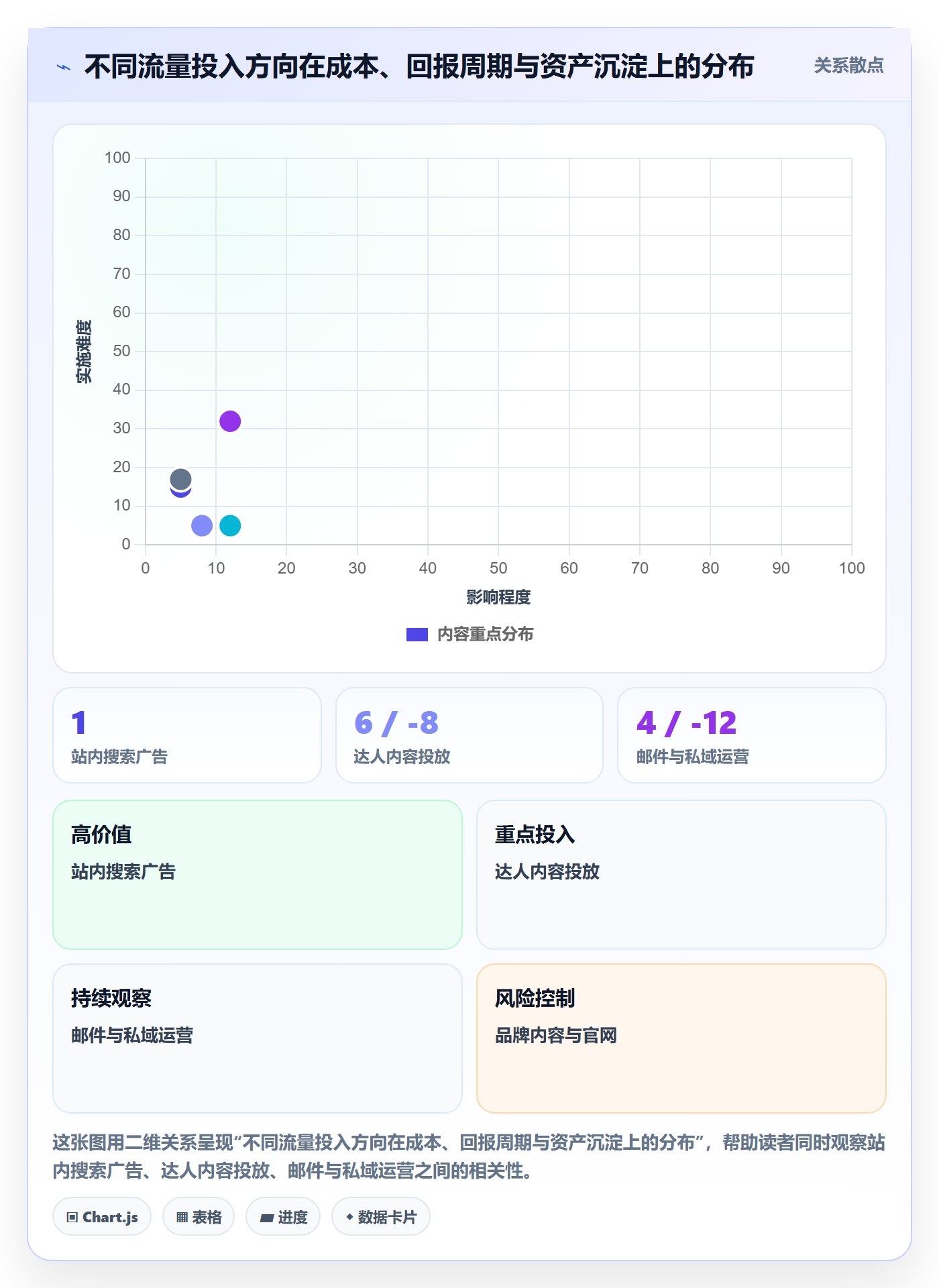Click the description paragraph starting with 这张图用二维关系

pos(469,1157)
